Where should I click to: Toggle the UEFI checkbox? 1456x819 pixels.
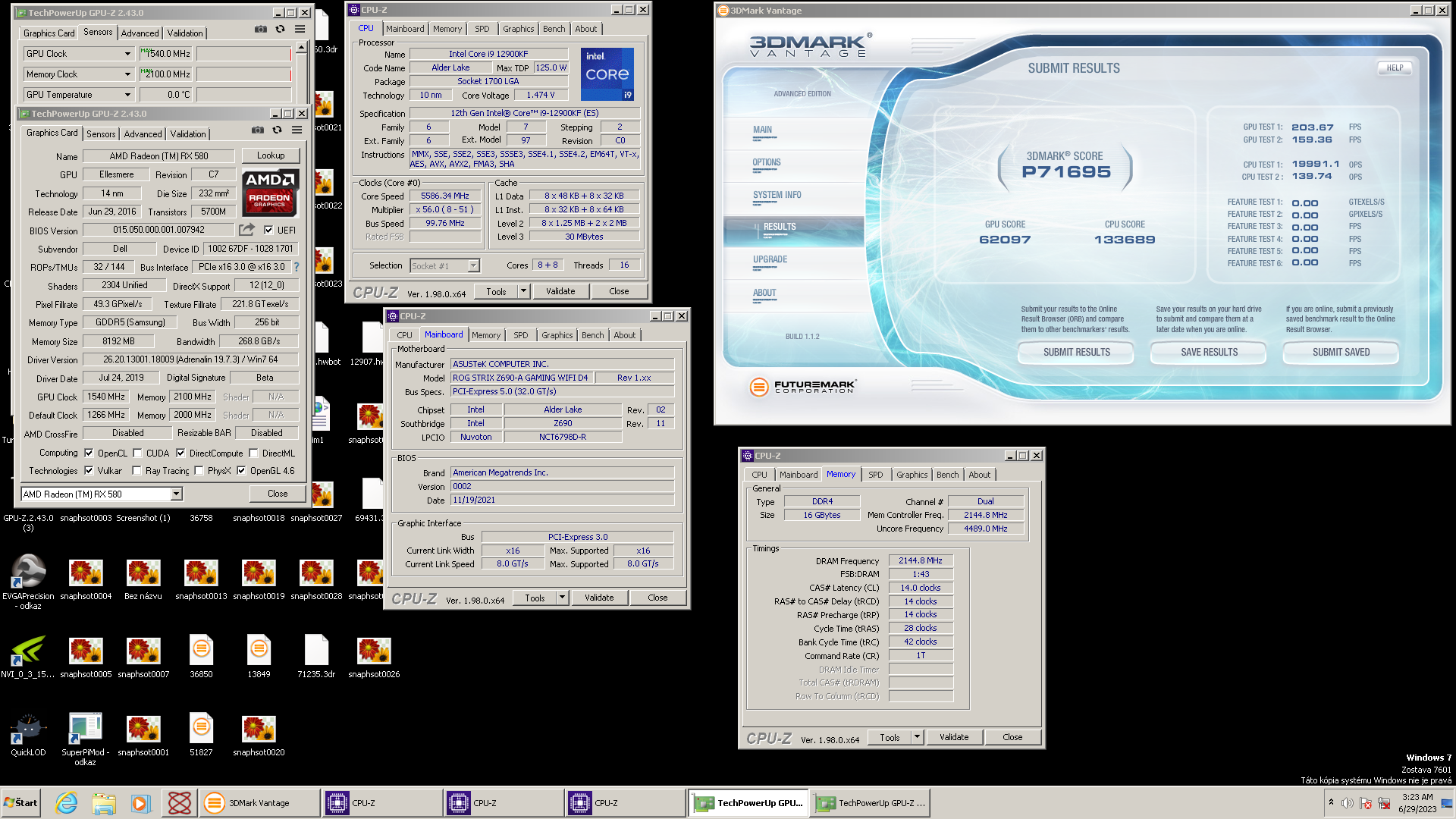coord(268,230)
